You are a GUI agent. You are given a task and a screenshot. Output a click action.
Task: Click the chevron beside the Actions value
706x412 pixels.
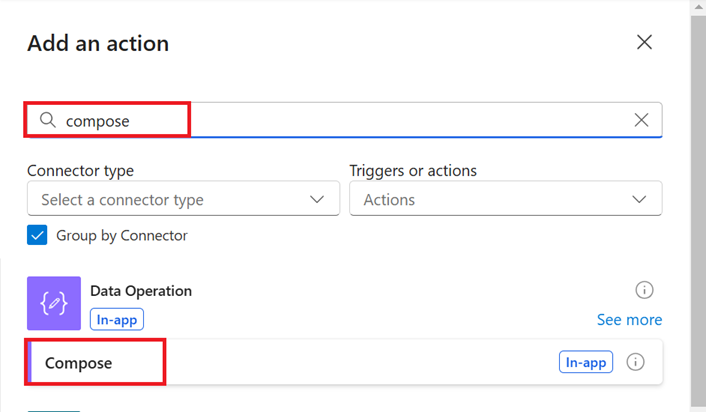(640, 200)
